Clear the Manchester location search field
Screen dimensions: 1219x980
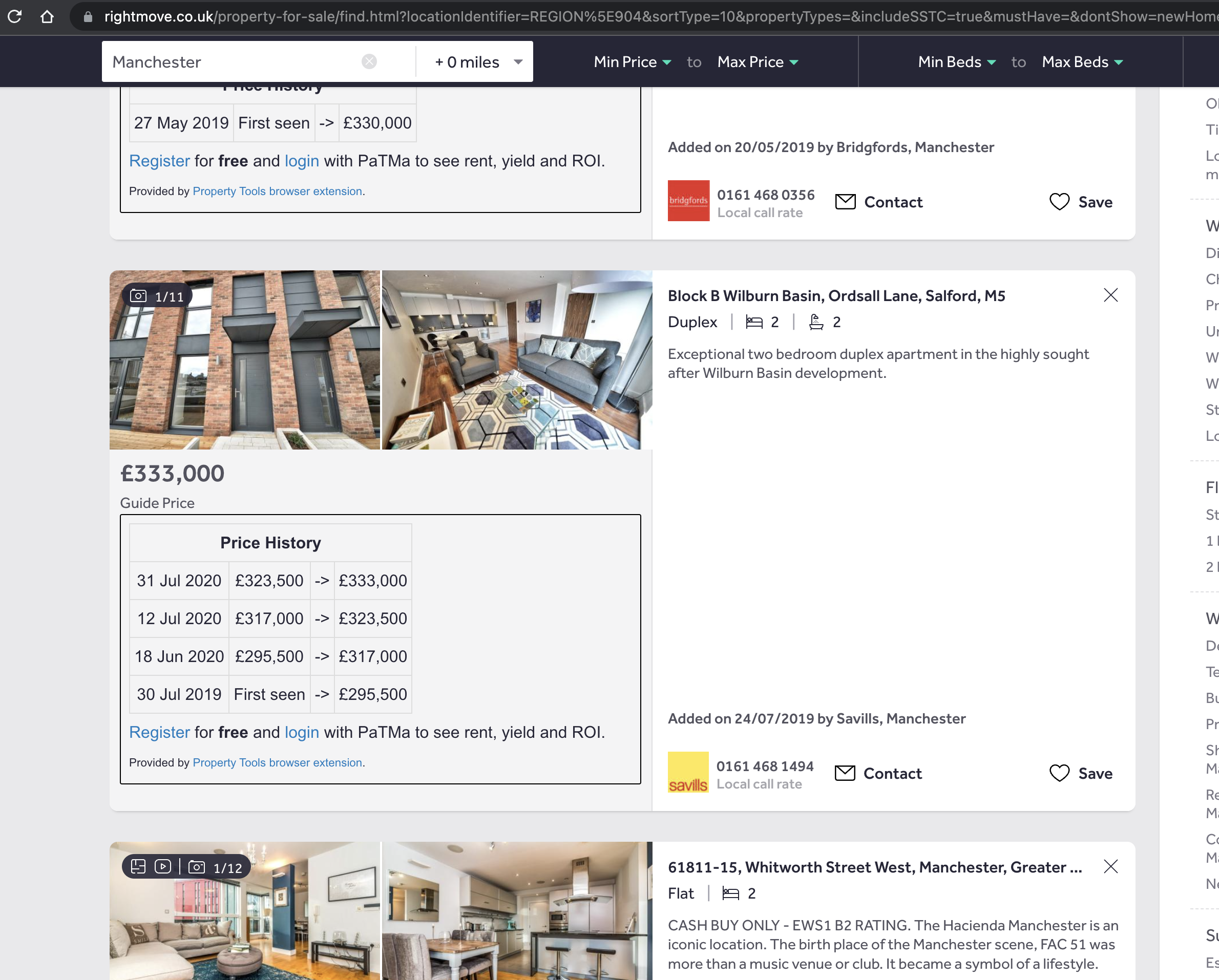[369, 61]
